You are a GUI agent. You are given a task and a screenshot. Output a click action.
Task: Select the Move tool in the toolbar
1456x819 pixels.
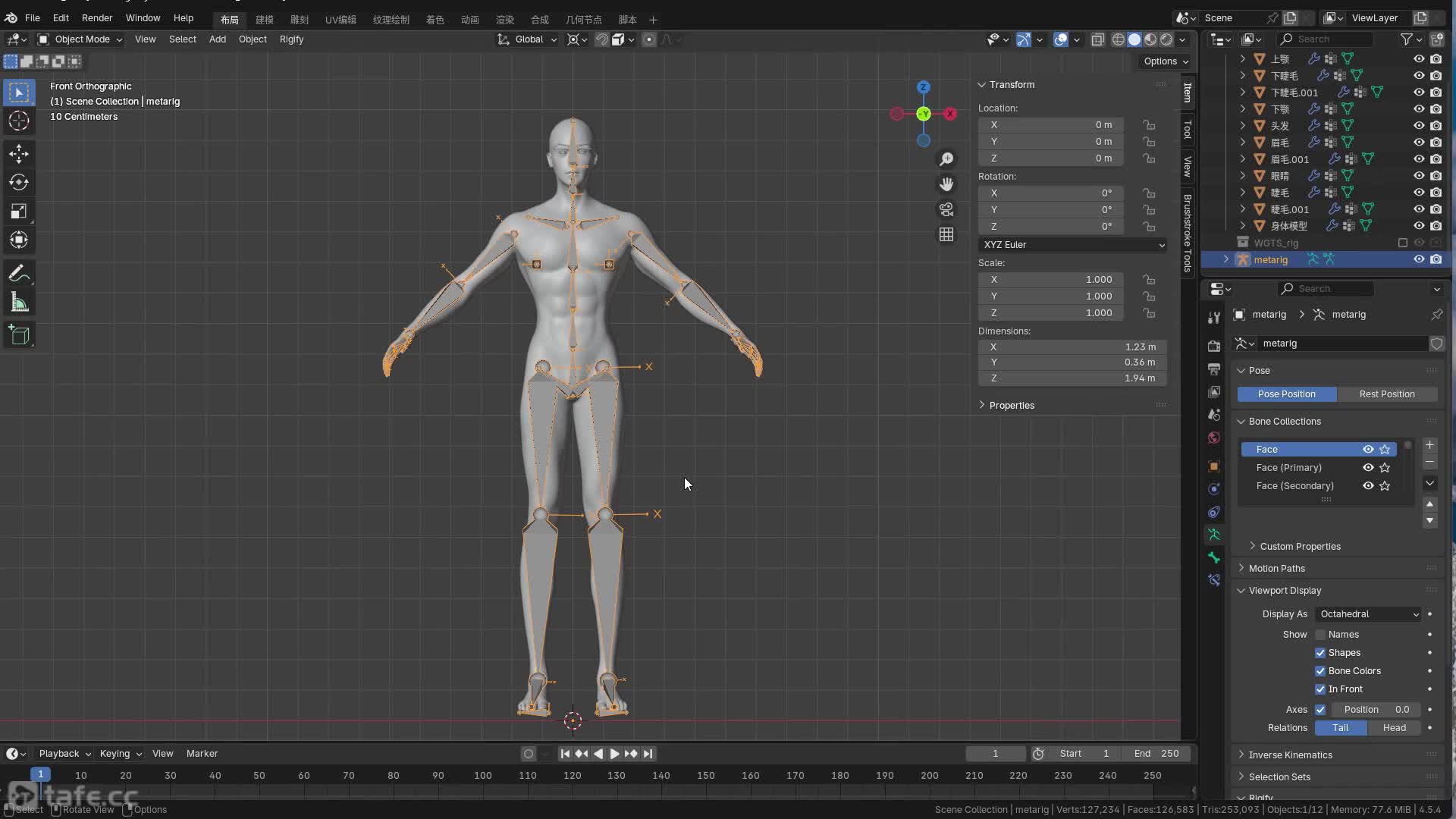click(x=19, y=154)
